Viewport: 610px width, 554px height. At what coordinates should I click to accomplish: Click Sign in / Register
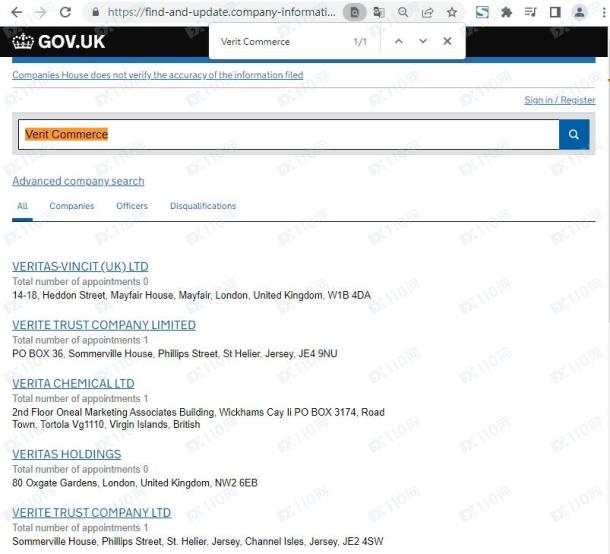(560, 100)
